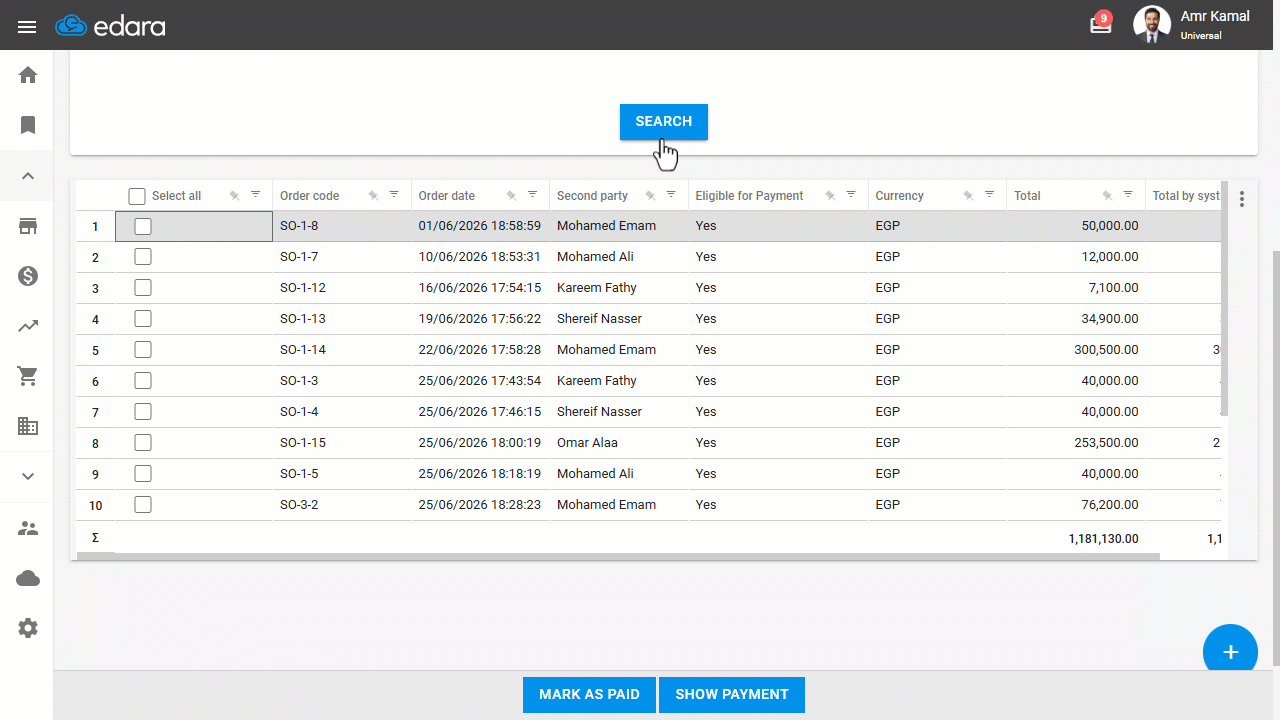Click the Amr Kamal user name
Image resolution: width=1280 pixels, height=720 pixels.
pos(1215,16)
